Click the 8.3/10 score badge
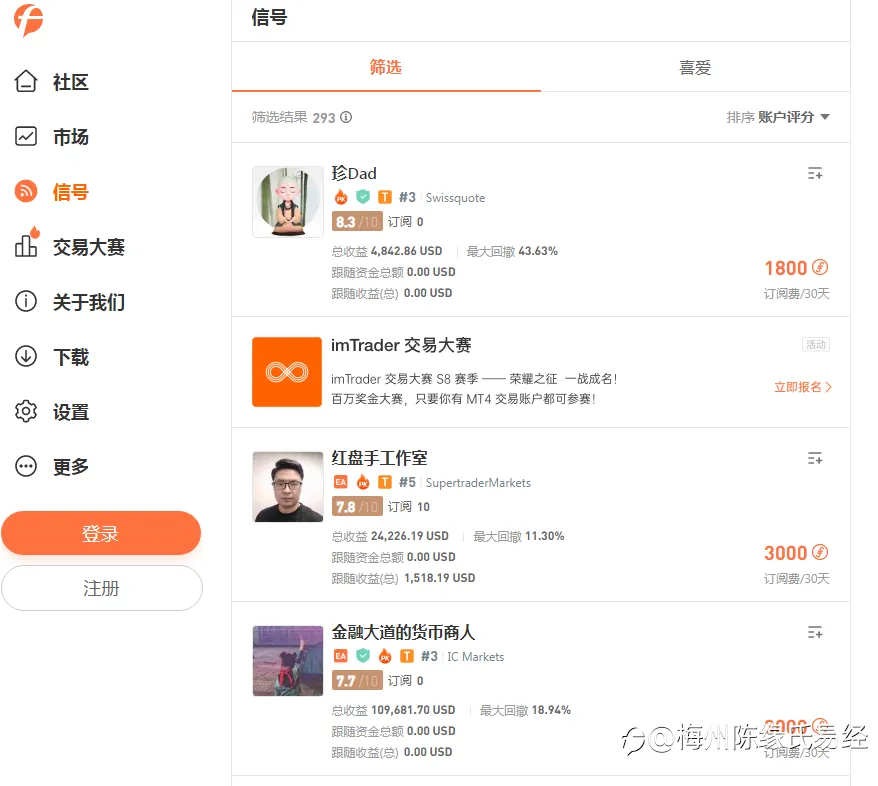 [357, 222]
